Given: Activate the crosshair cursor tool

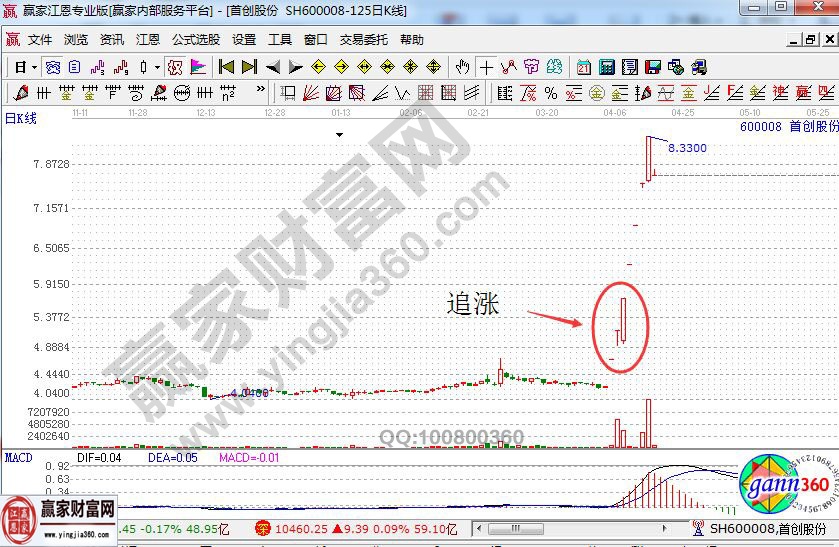Looking at the screenshot, I should click(x=486, y=67).
